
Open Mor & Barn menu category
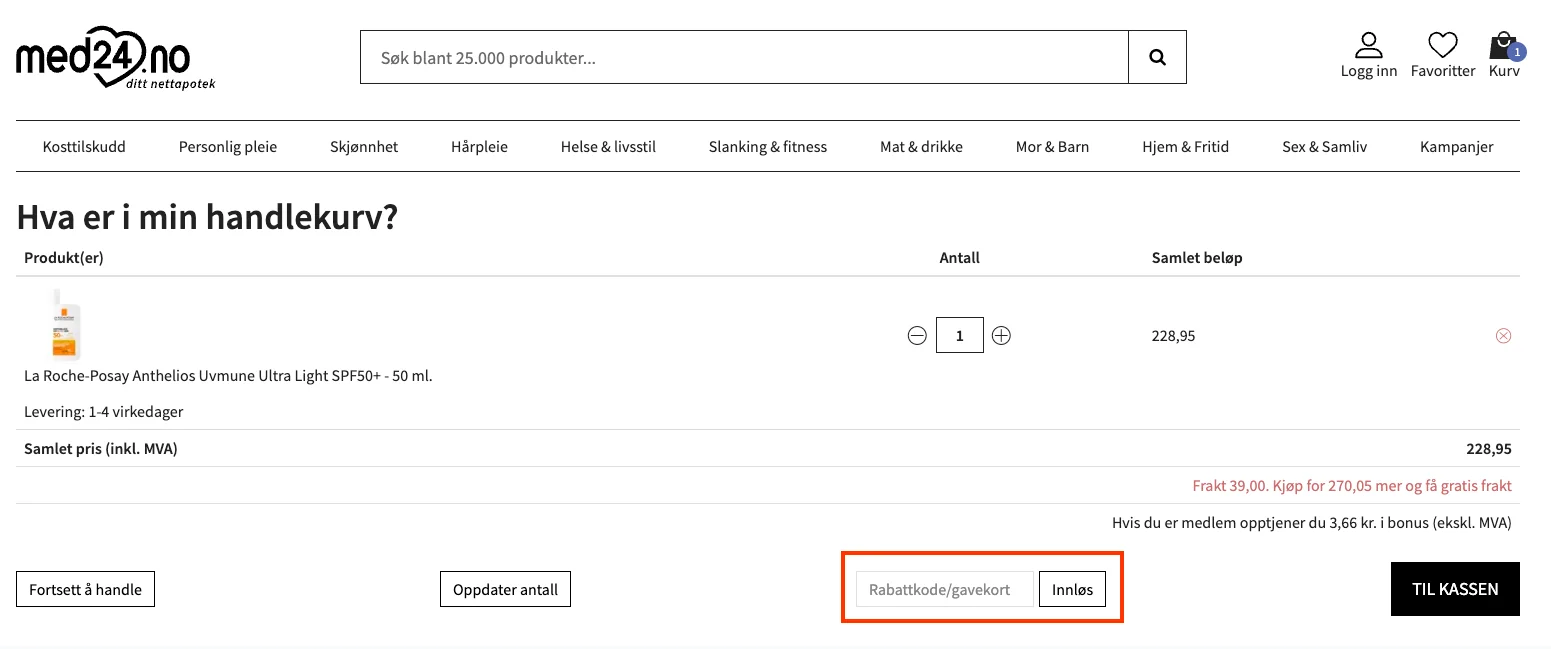click(1052, 146)
